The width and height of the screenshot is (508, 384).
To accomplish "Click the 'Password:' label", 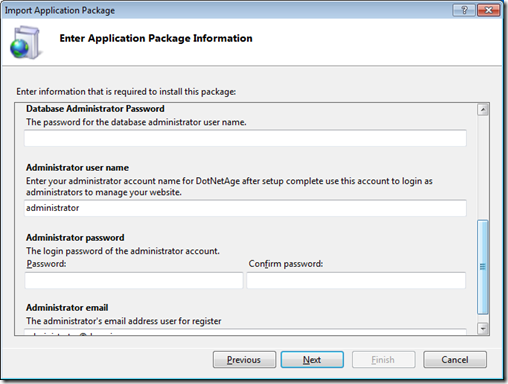I will pos(46,264).
